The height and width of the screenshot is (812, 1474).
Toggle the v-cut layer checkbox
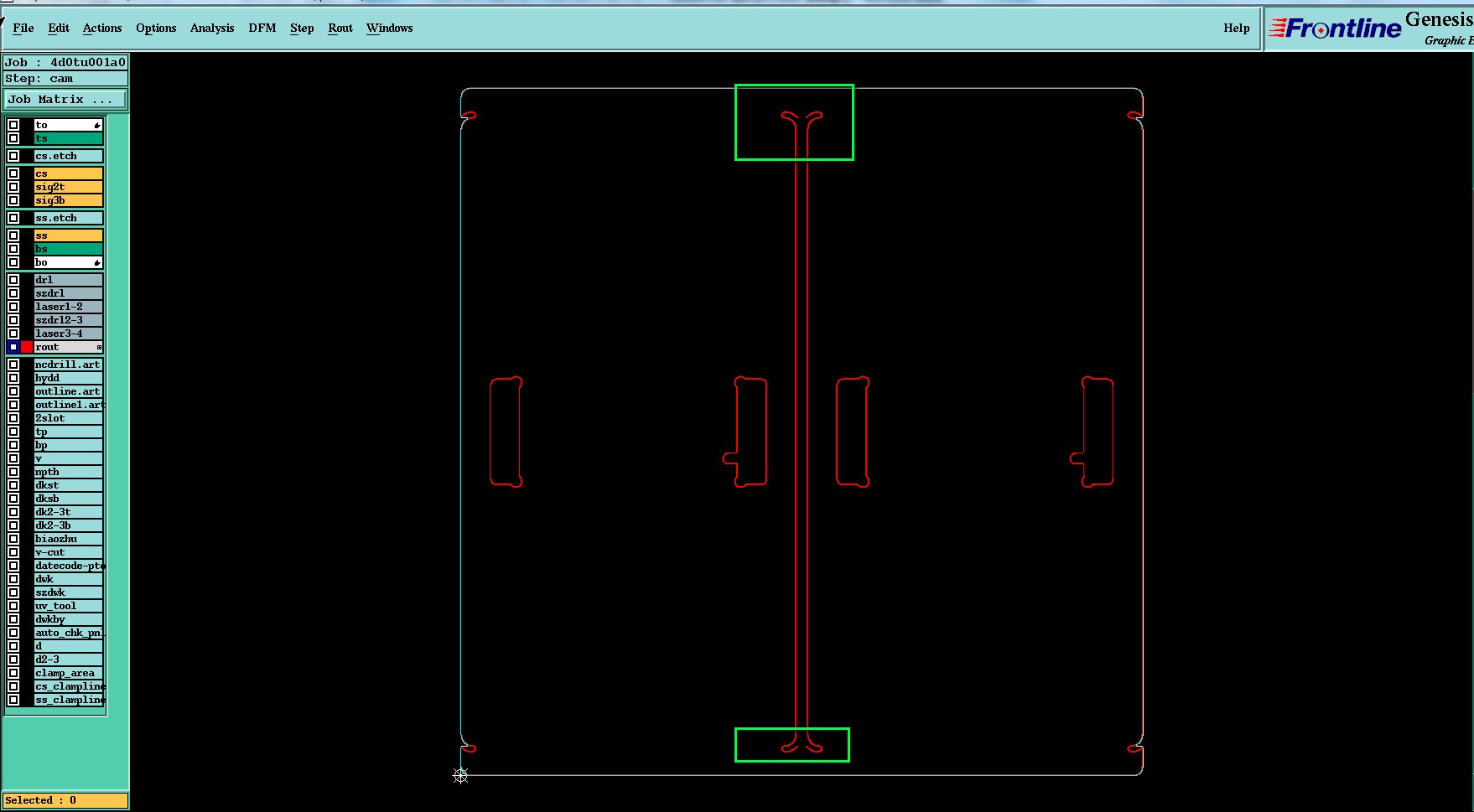(x=13, y=552)
